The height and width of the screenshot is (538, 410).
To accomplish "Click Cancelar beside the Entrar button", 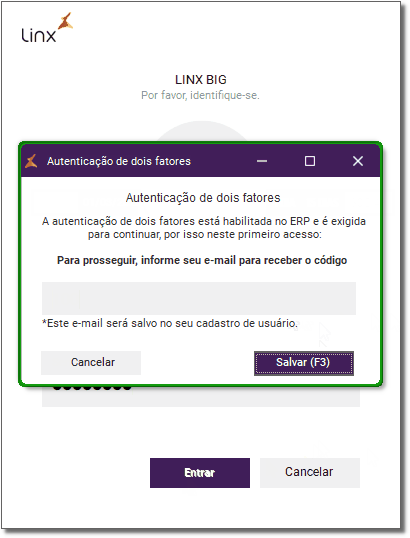I will pyautogui.click(x=309, y=472).
